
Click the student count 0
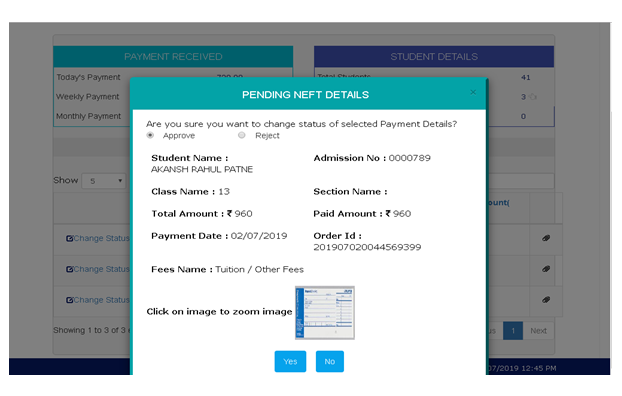(523, 116)
